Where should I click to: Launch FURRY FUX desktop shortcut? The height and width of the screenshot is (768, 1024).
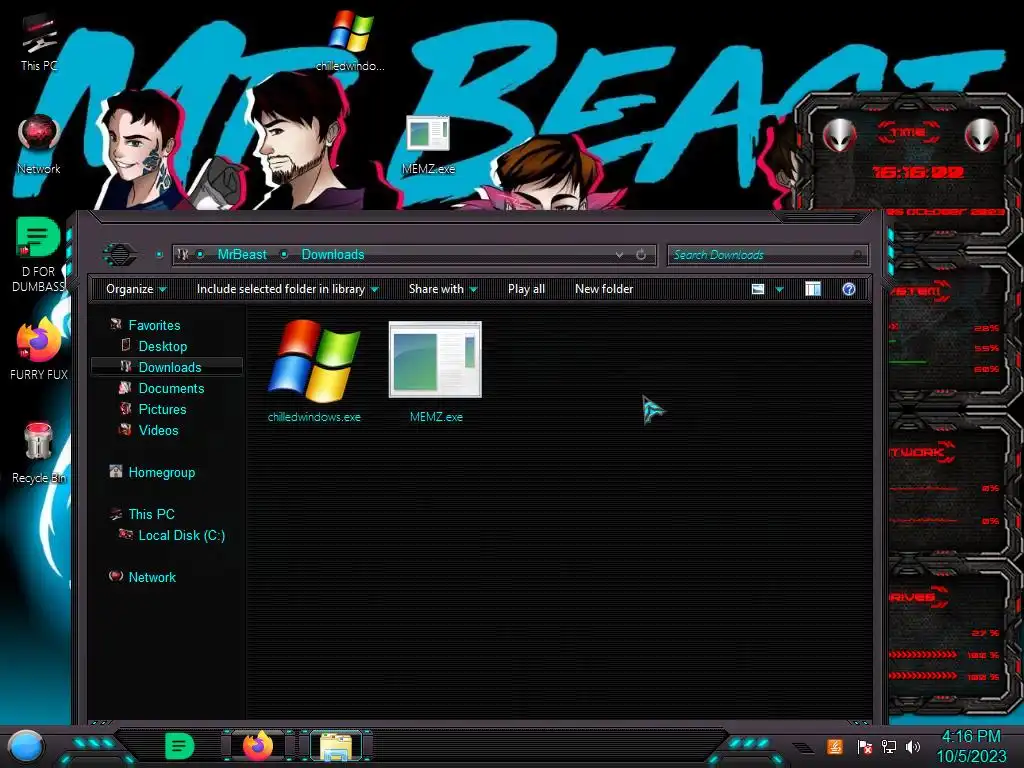[39, 349]
